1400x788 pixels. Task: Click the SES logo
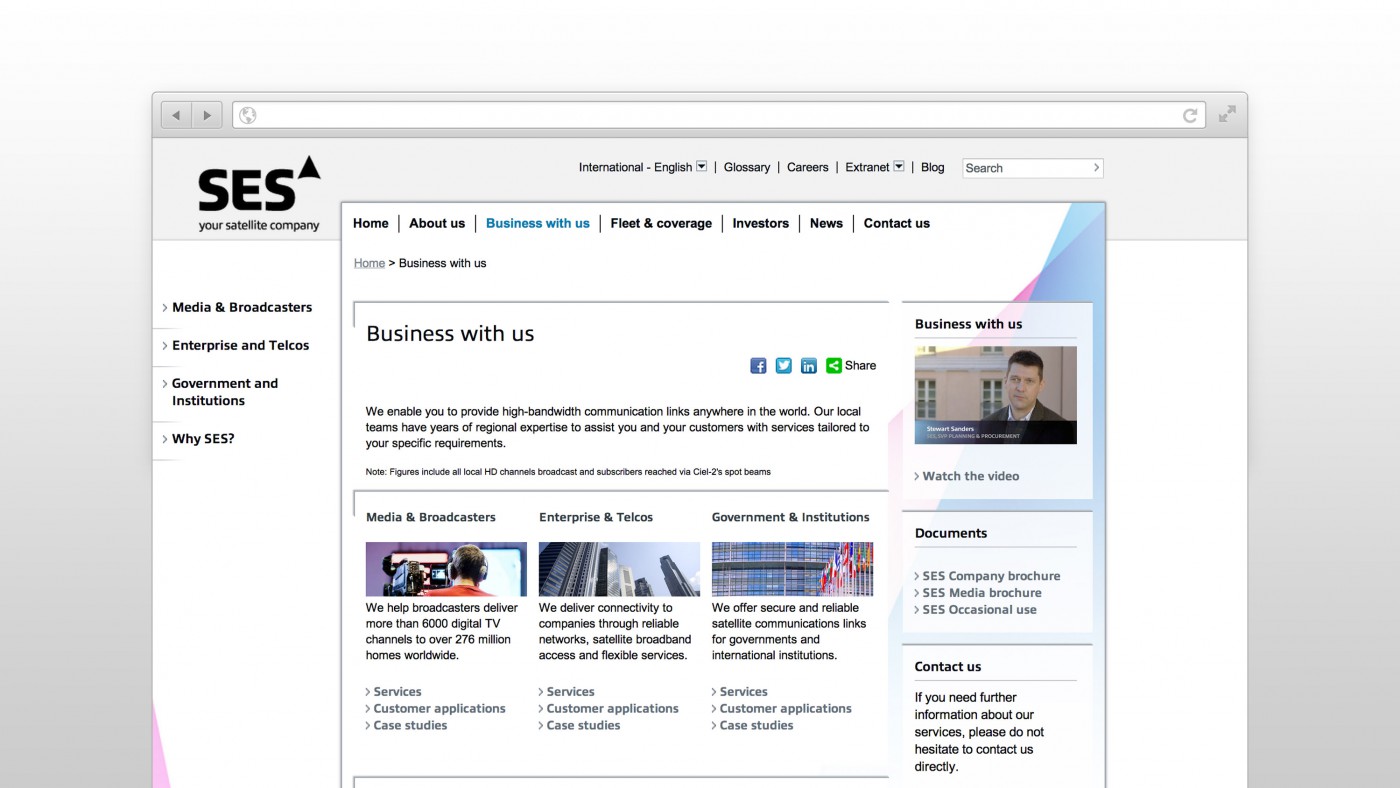point(259,194)
